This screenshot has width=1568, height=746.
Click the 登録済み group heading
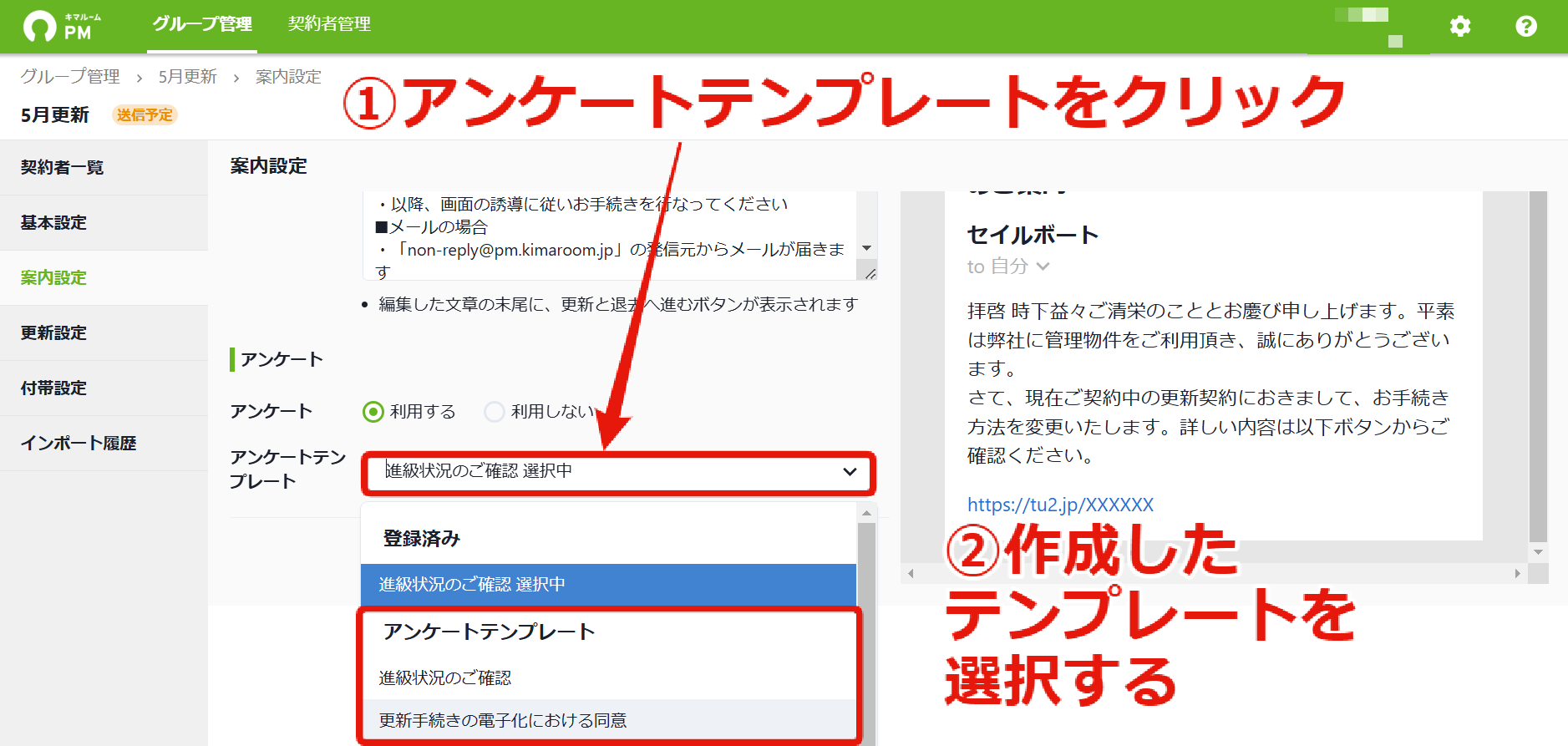(421, 539)
